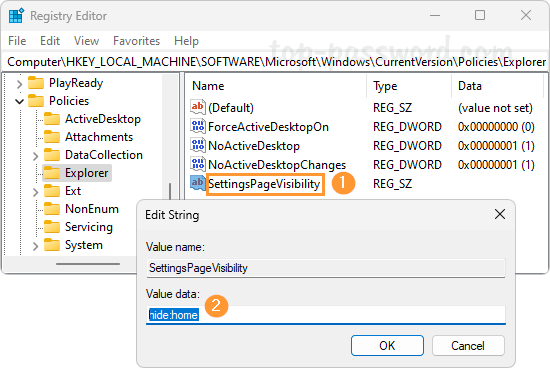Click the Registry Editor app icon in title bar

click(x=16, y=16)
